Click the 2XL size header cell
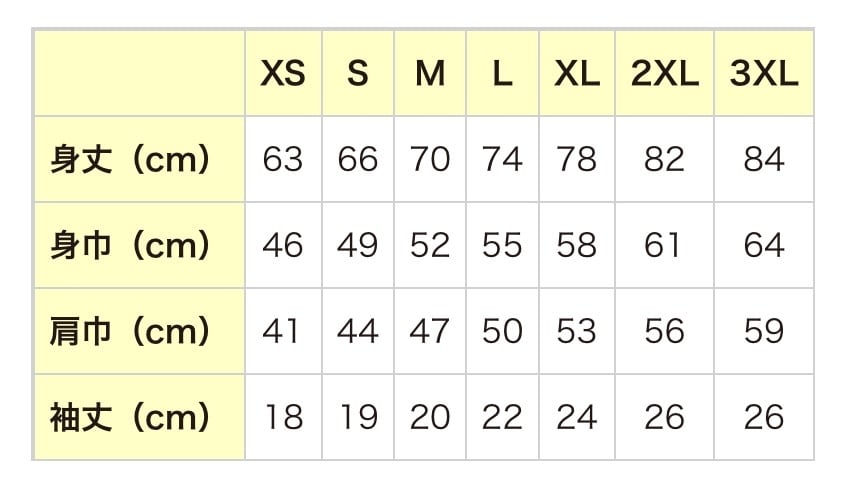 point(664,73)
